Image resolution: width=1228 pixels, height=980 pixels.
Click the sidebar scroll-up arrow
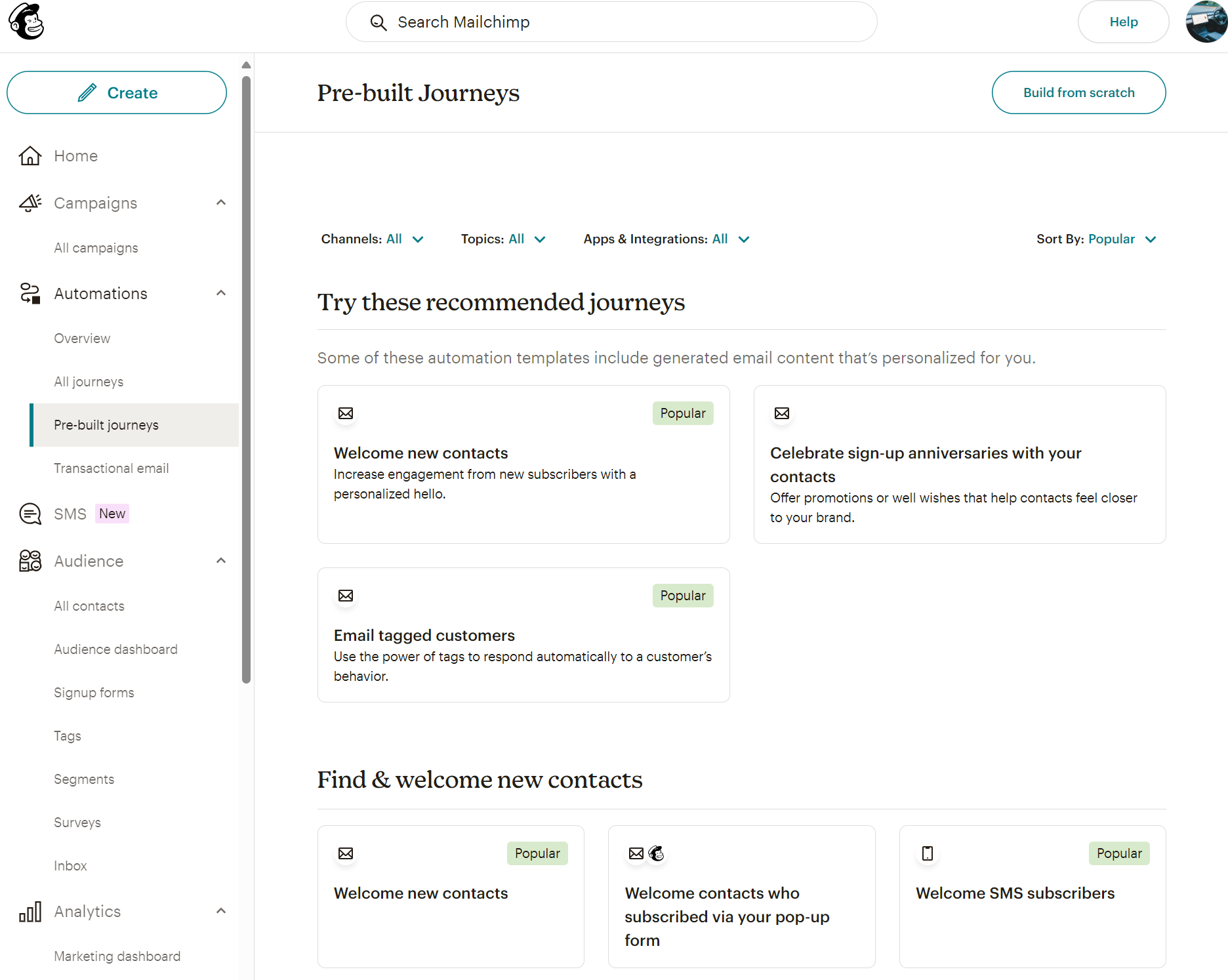click(246, 65)
